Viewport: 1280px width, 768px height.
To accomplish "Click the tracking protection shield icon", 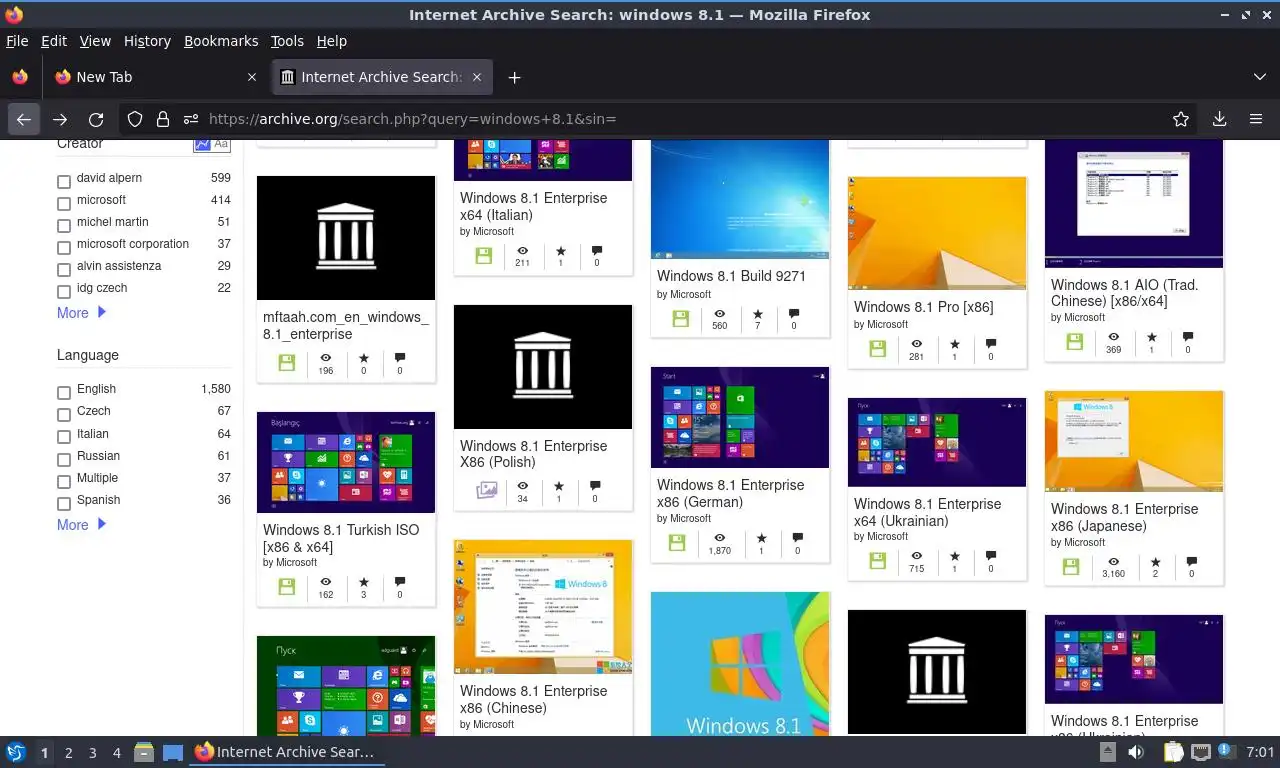I will 135,119.
